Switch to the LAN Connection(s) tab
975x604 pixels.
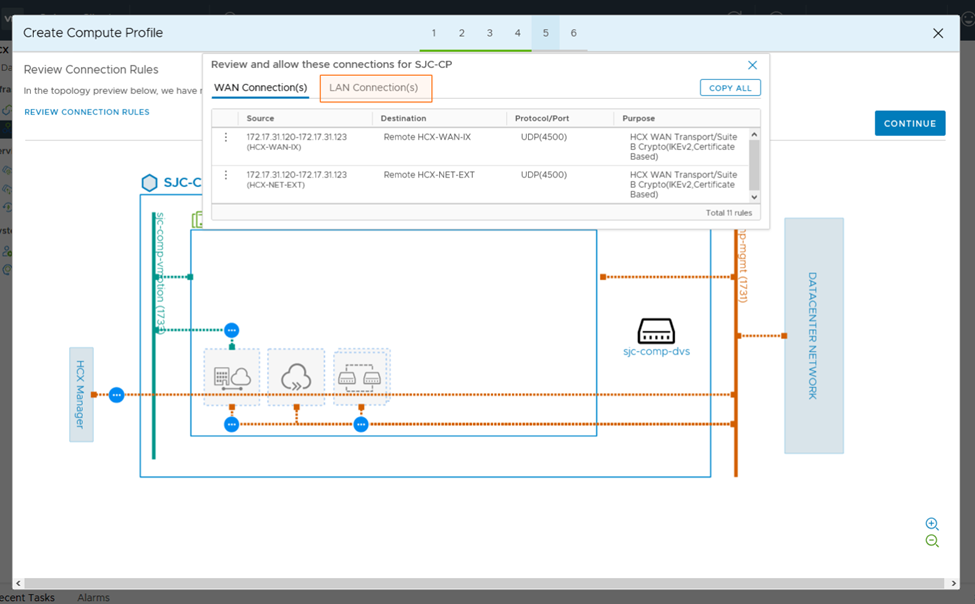point(374,88)
